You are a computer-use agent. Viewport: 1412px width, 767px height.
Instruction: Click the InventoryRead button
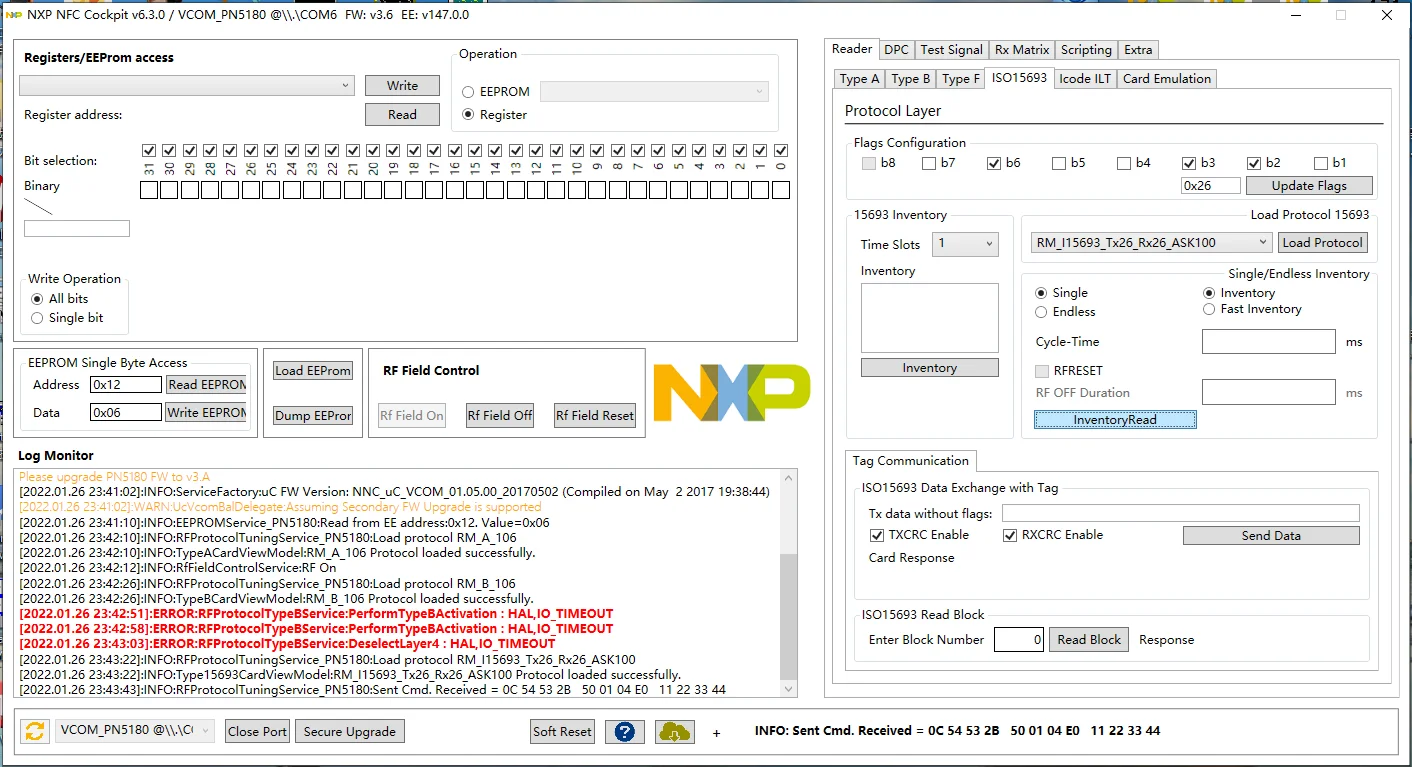click(1115, 420)
